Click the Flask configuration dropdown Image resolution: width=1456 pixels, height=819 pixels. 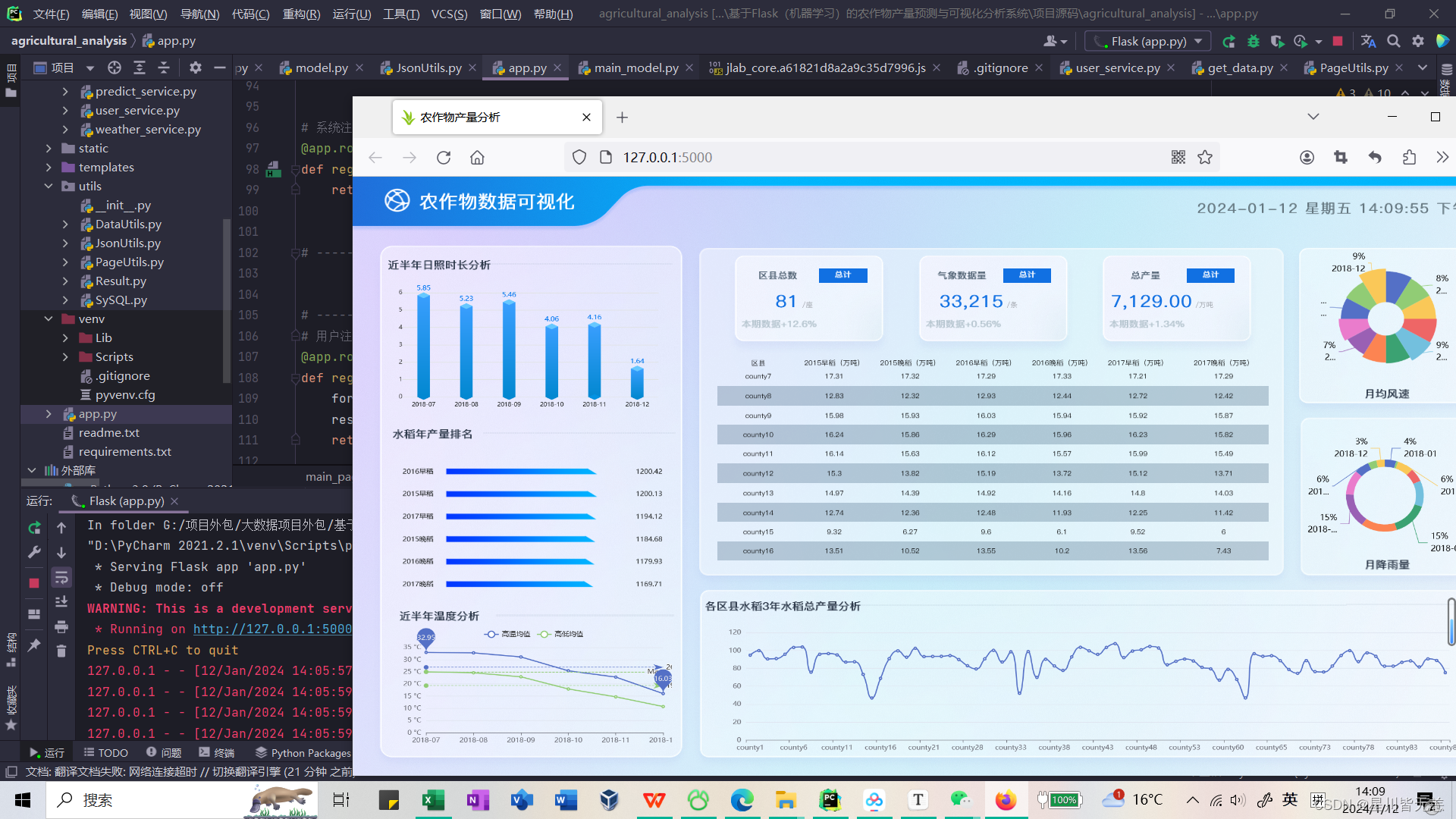(x=1150, y=41)
